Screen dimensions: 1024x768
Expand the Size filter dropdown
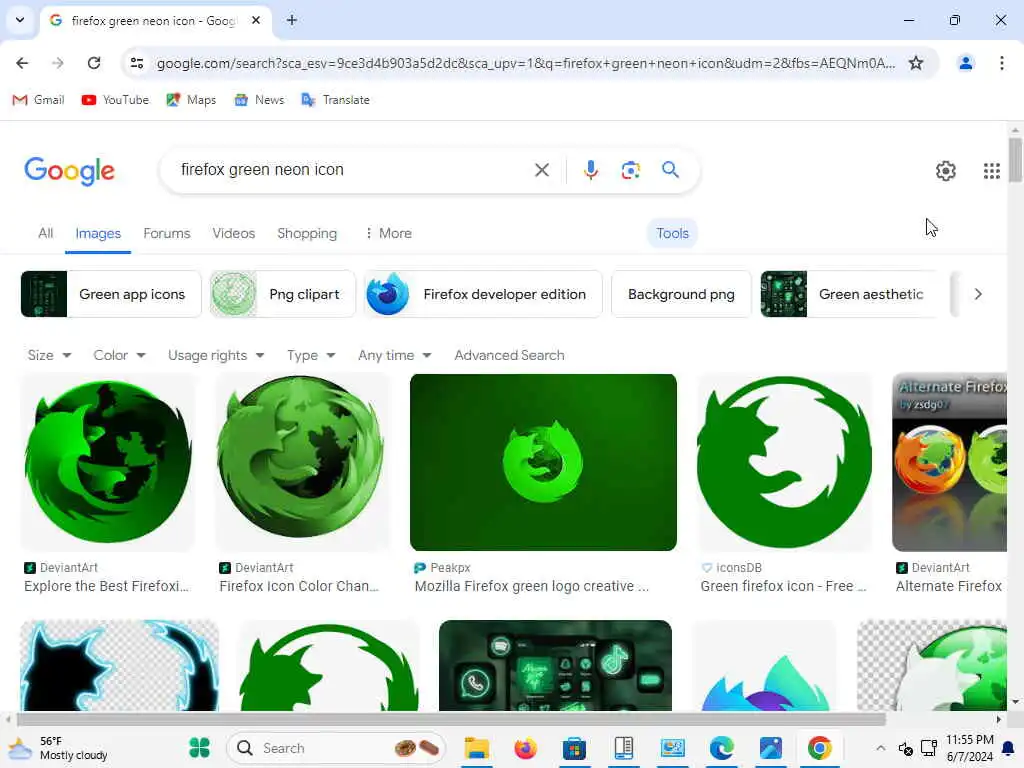(49, 355)
